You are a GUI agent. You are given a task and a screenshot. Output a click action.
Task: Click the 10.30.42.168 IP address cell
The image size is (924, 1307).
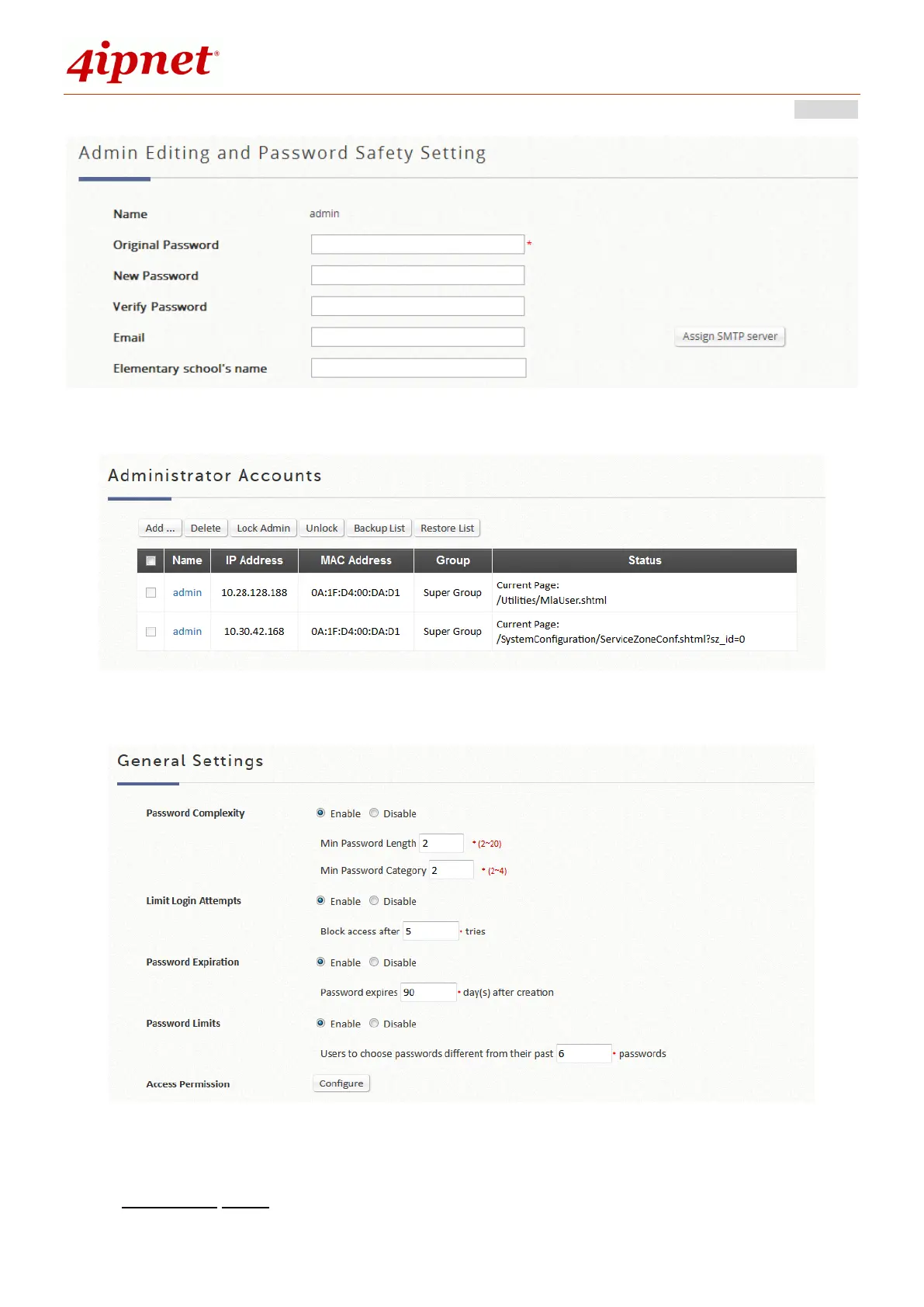254,632
